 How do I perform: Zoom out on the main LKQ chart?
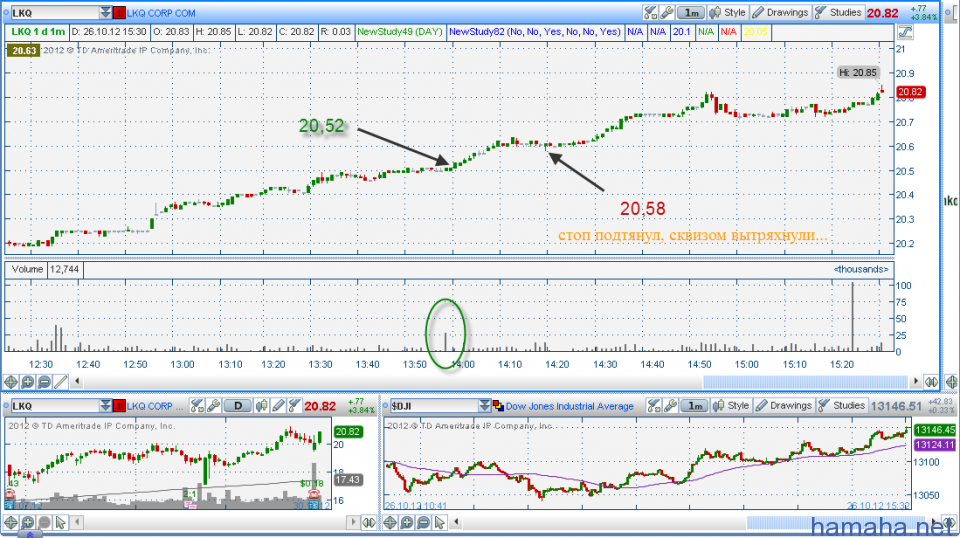coord(44,382)
